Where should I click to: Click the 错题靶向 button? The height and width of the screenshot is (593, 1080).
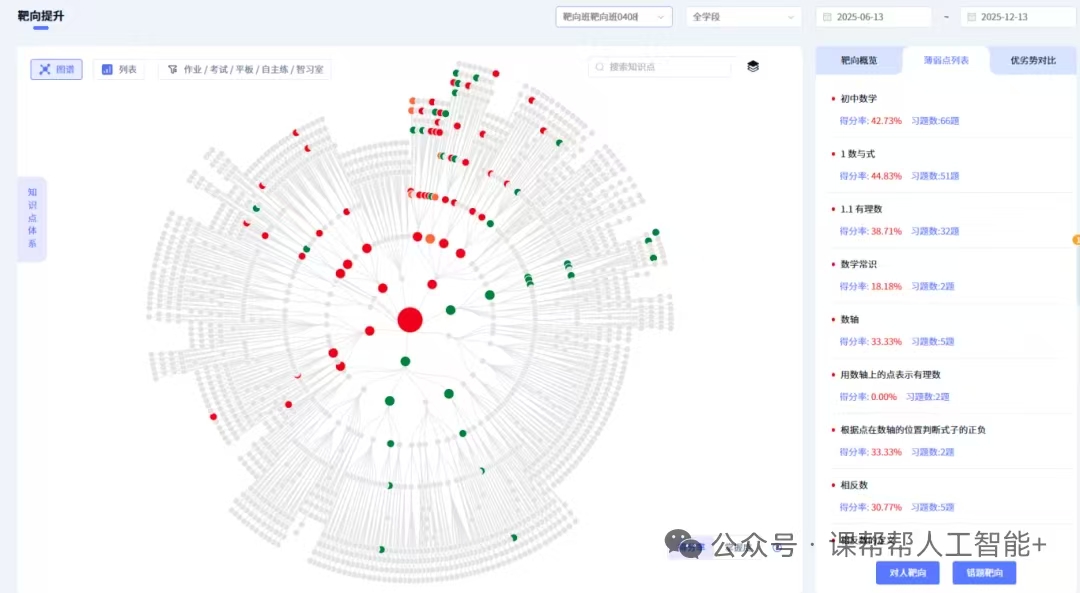pos(984,573)
